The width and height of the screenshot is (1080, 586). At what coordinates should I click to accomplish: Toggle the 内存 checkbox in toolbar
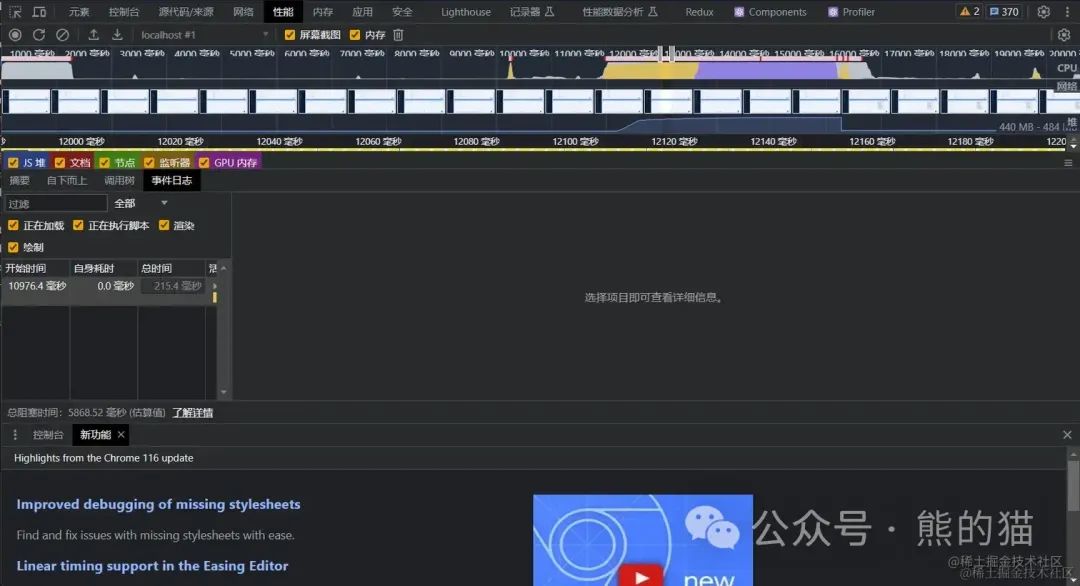(355, 34)
